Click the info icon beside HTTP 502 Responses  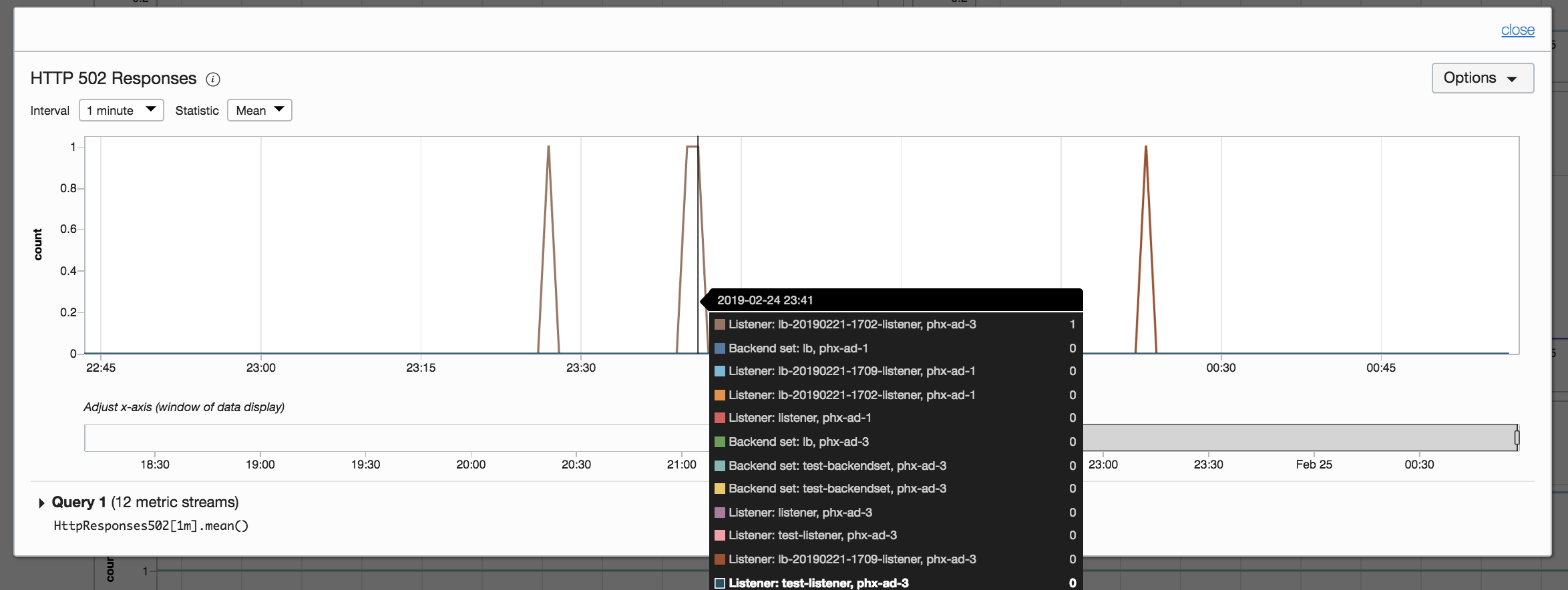(x=213, y=79)
